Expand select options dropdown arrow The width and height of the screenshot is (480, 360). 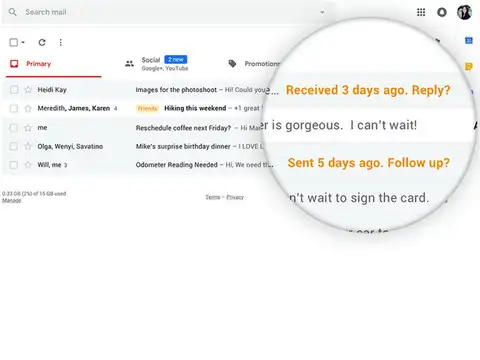coord(23,42)
